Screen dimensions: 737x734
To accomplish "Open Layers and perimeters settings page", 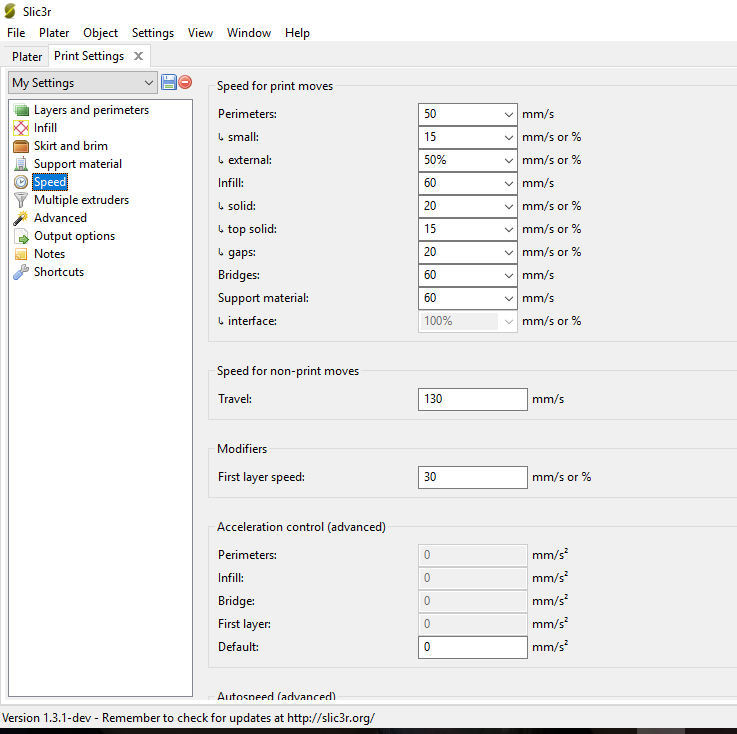I will point(91,110).
